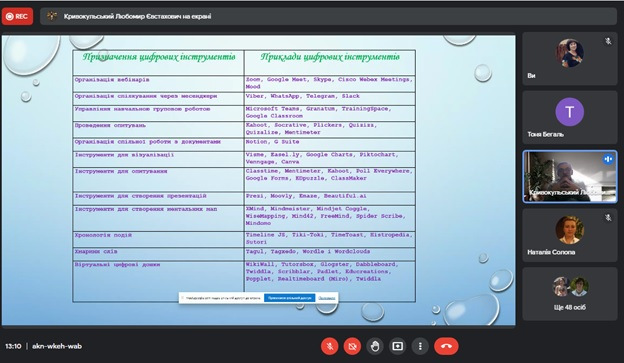
Task: Open Тоня Бегаль's participant tile
Action: (569, 117)
